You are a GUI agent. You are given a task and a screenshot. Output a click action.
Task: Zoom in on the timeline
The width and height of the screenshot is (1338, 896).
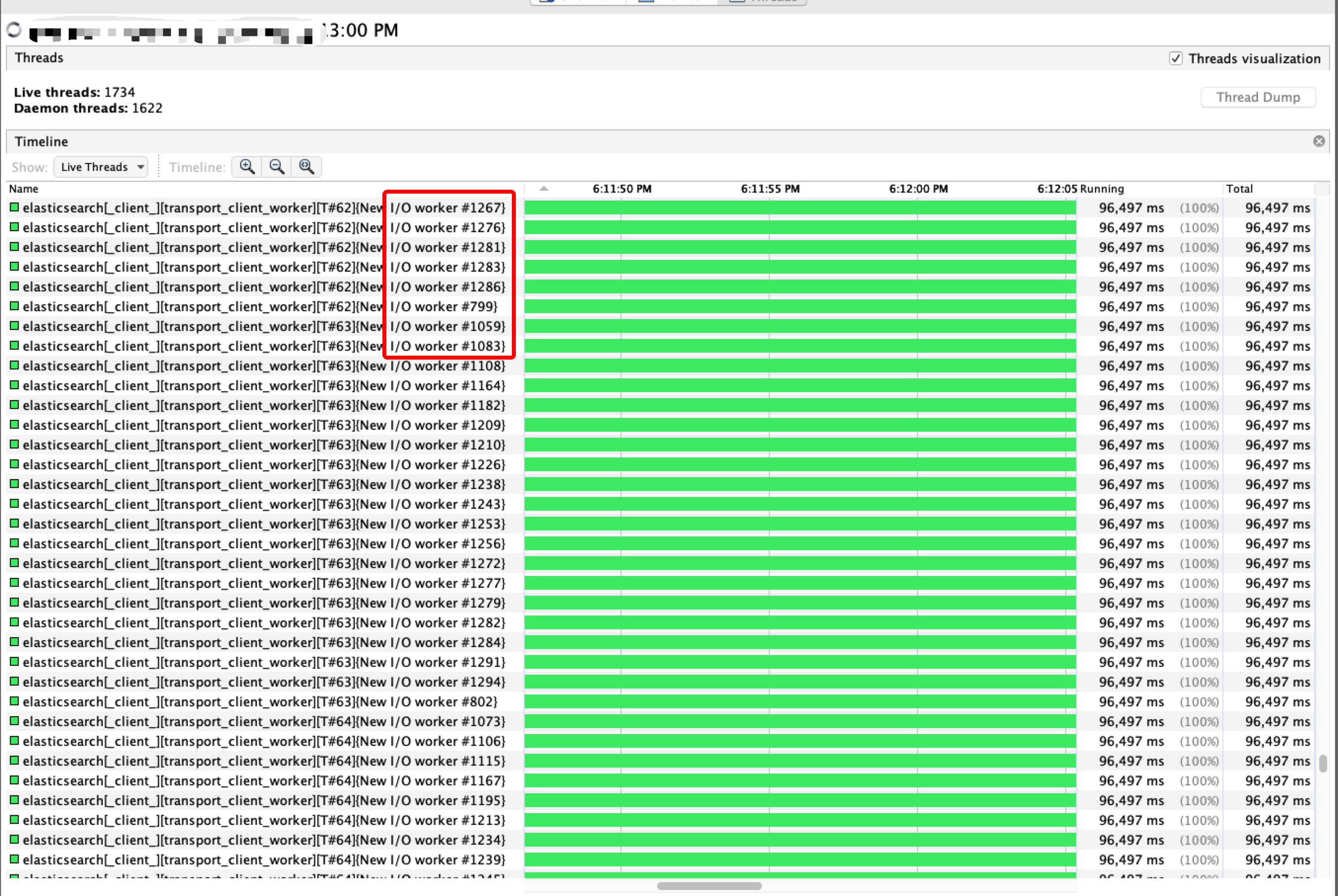[x=247, y=167]
